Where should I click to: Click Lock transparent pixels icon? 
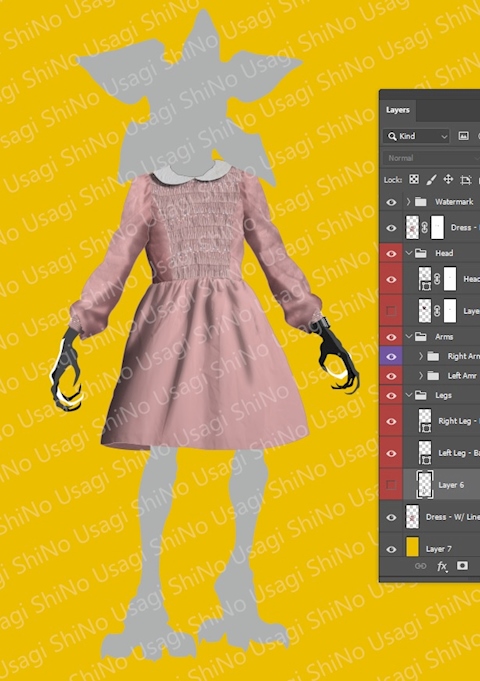click(x=414, y=179)
